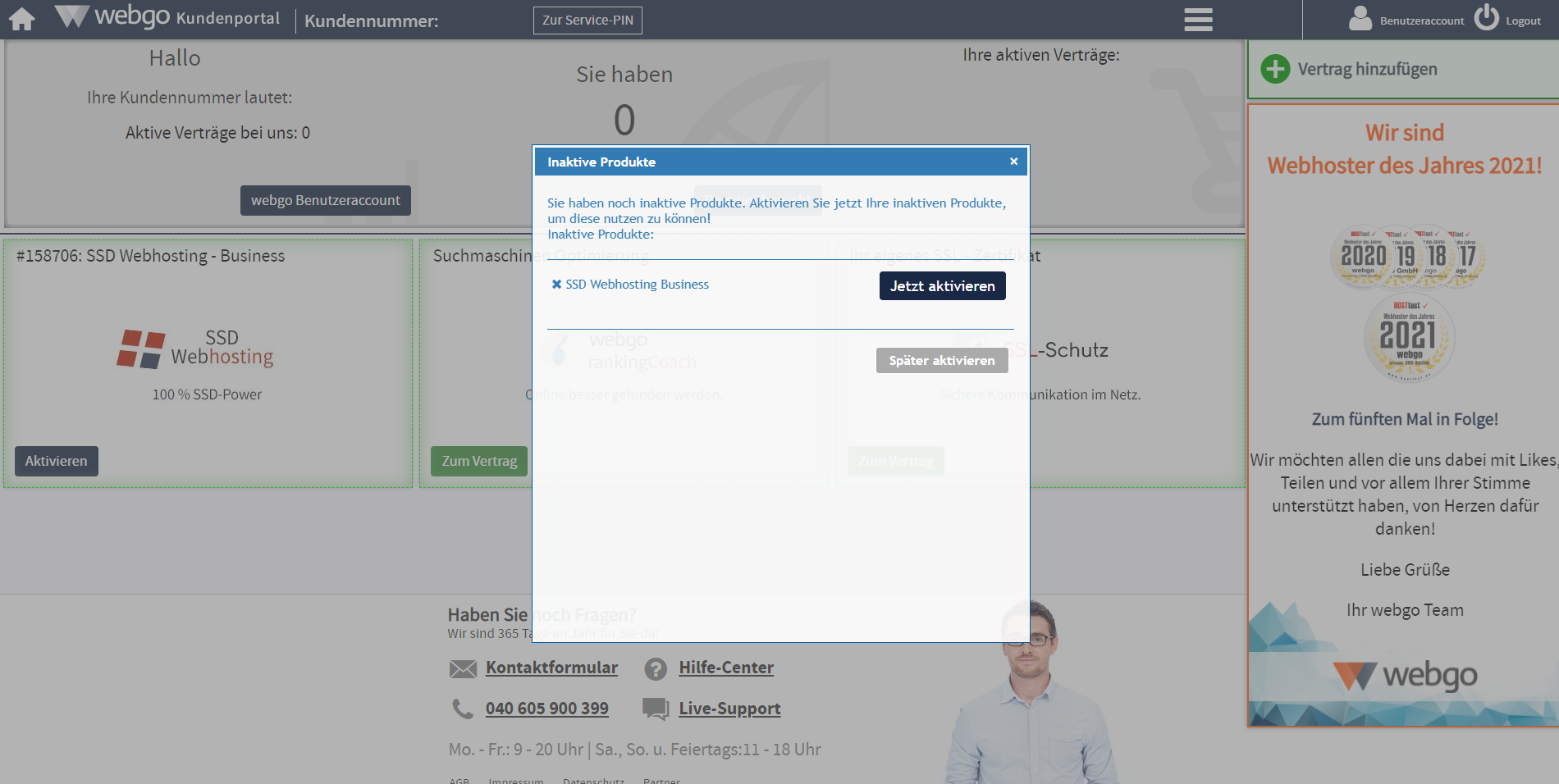Open the Hilfe-Center link
Screen dimensions: 1559x784
coord(726,668)
